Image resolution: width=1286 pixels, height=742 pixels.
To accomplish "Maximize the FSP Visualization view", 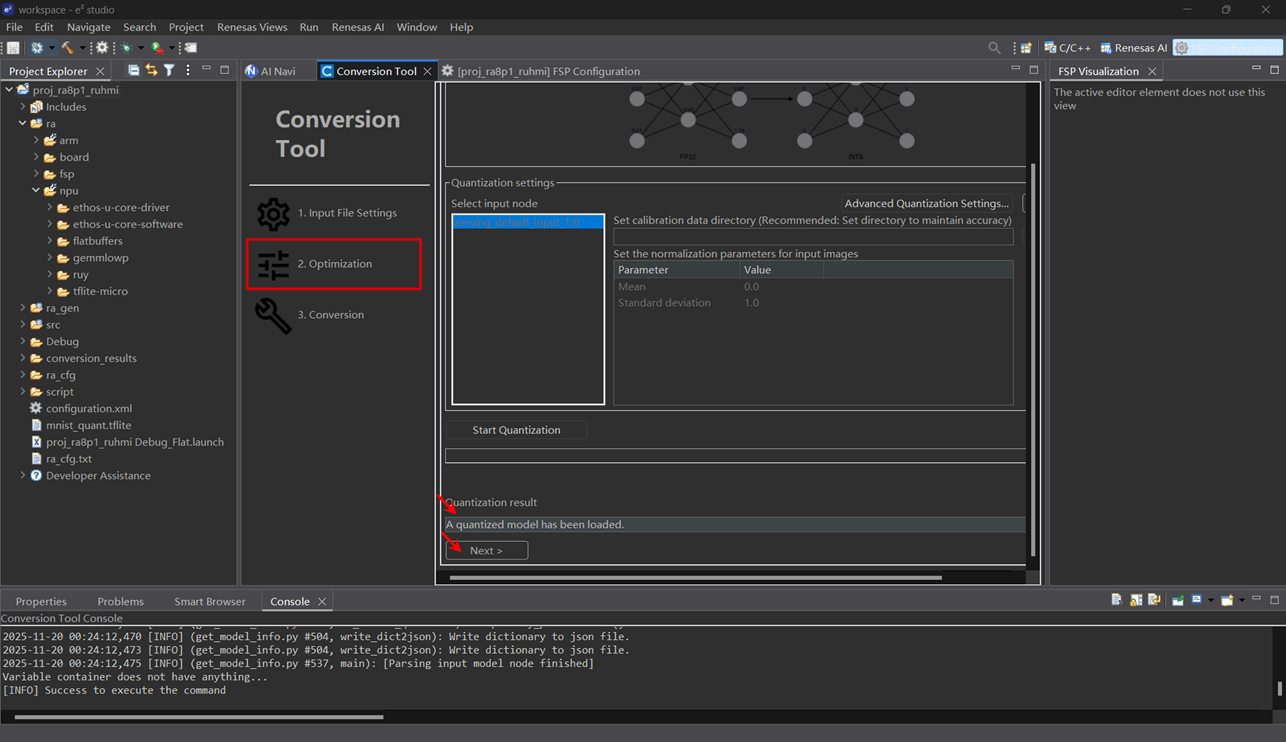I will (1274, 69).
